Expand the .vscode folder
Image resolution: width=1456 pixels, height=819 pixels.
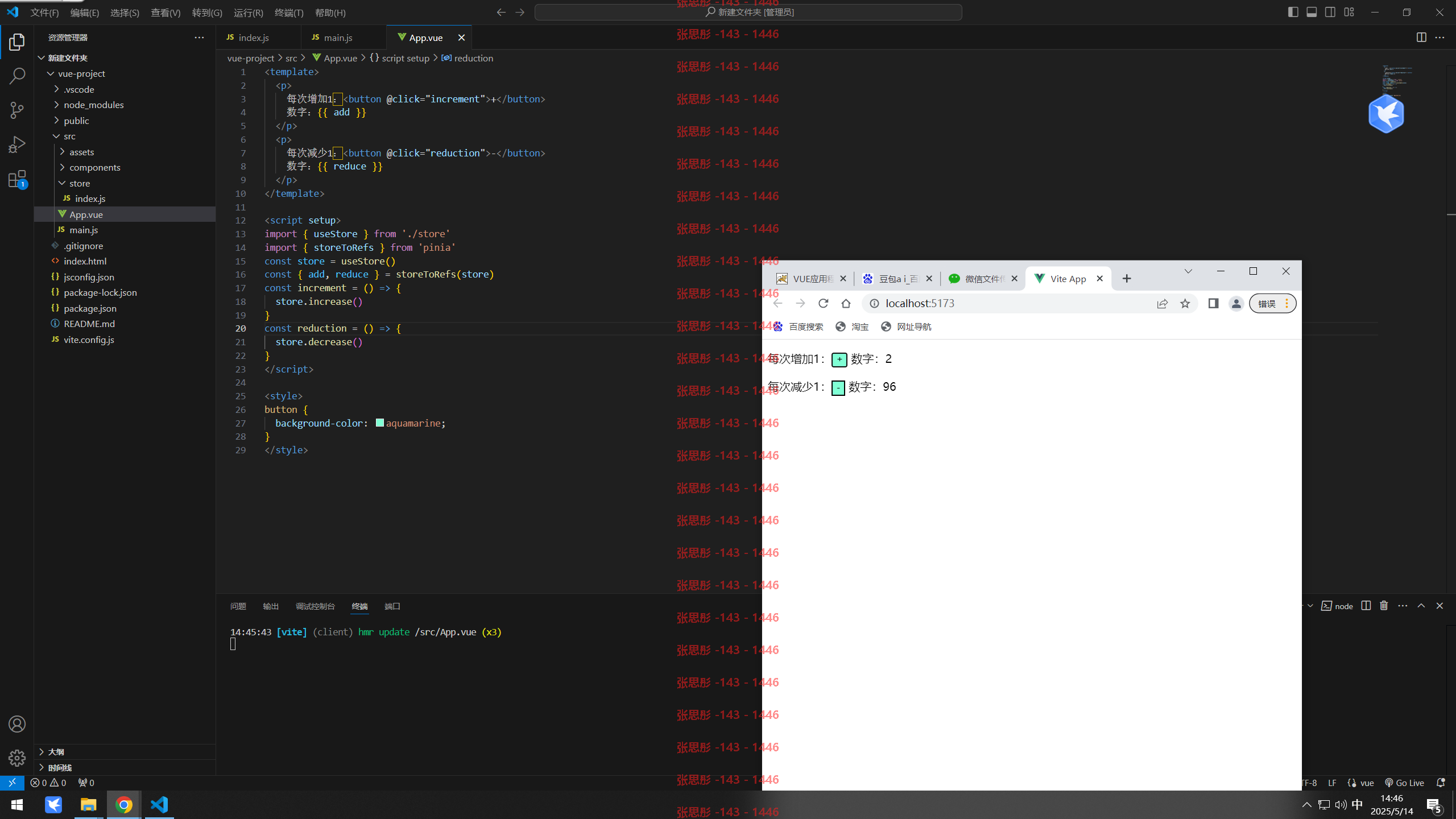pyautogui.click(x=125, y=89)
